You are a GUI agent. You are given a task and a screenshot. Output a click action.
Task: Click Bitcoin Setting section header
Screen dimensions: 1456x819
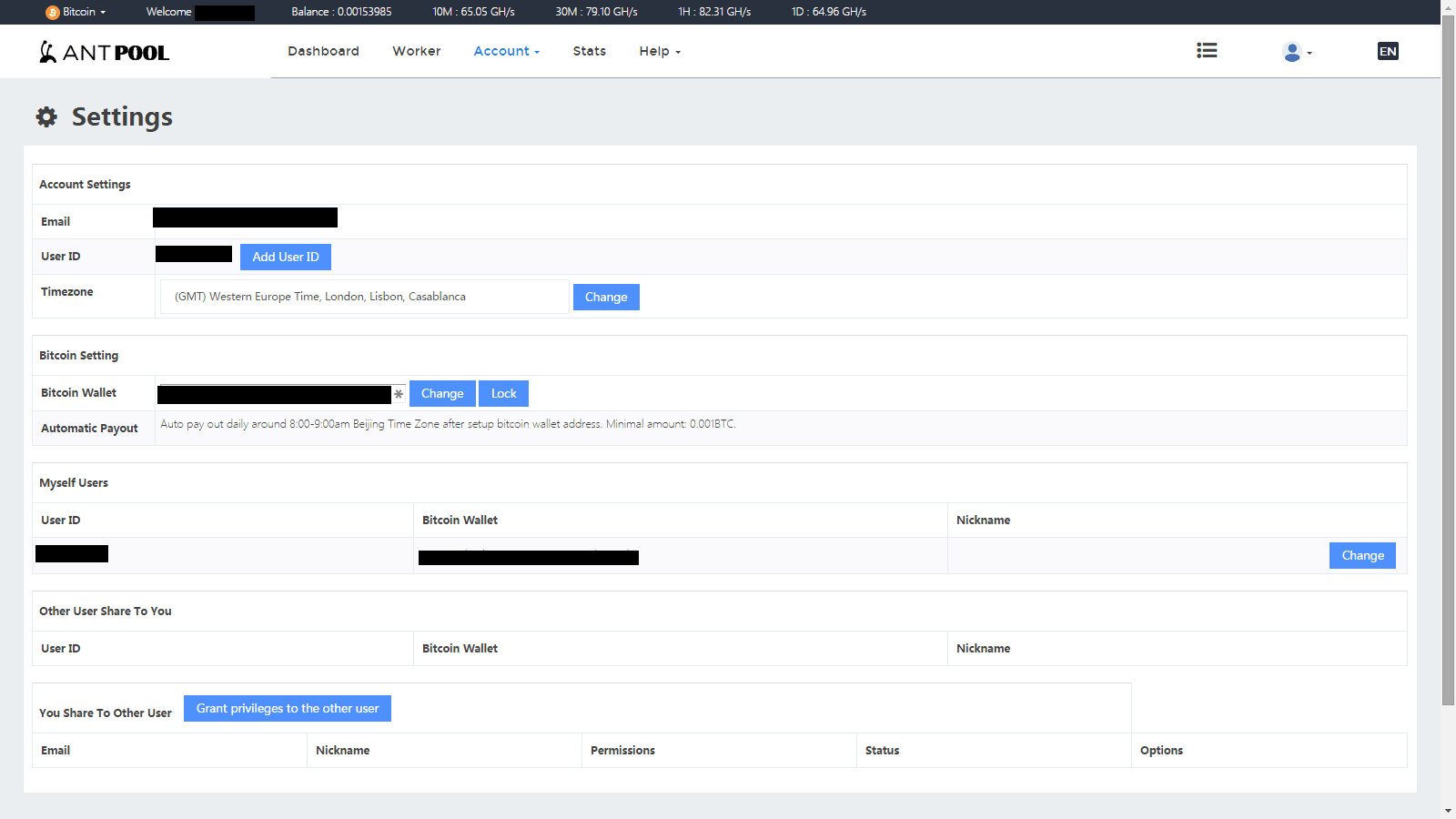tap(78, 355)
